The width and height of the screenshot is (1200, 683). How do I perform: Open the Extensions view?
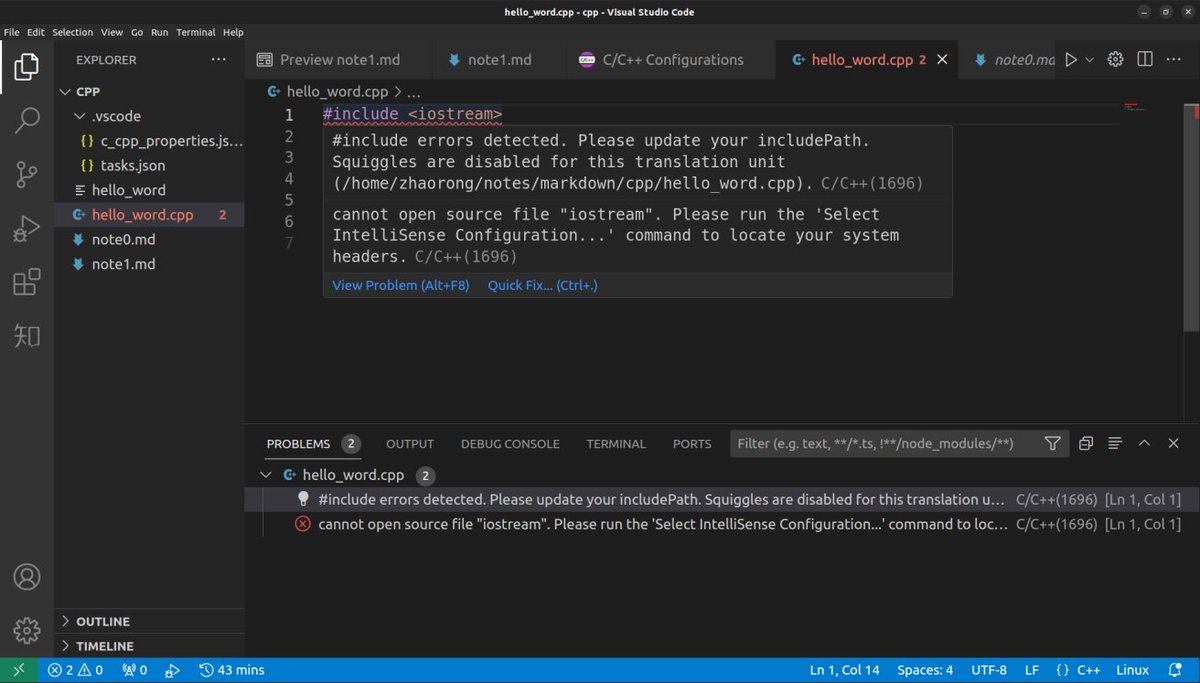[27, 283]
